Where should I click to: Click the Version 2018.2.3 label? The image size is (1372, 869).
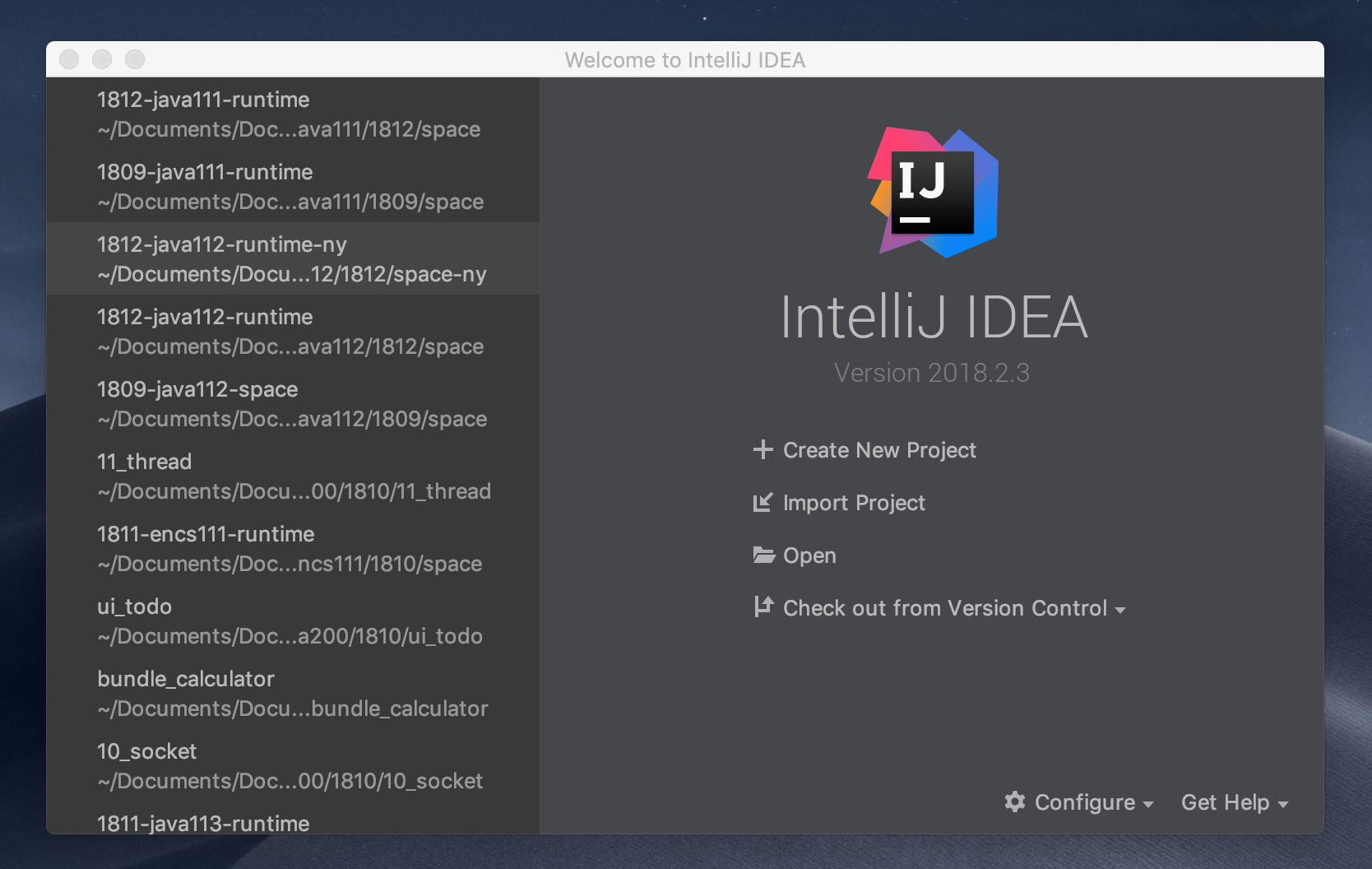point(932,373)
